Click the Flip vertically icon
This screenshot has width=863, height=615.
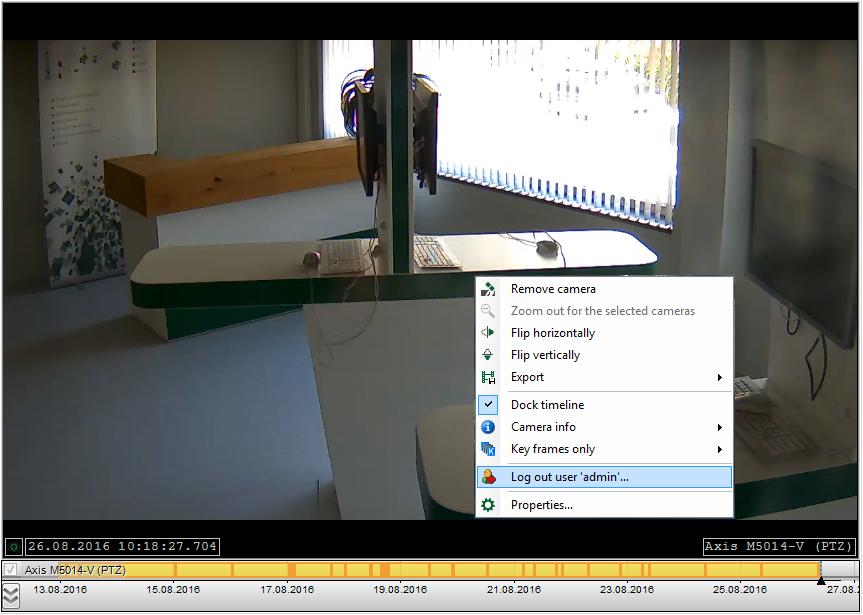[488, 355]
